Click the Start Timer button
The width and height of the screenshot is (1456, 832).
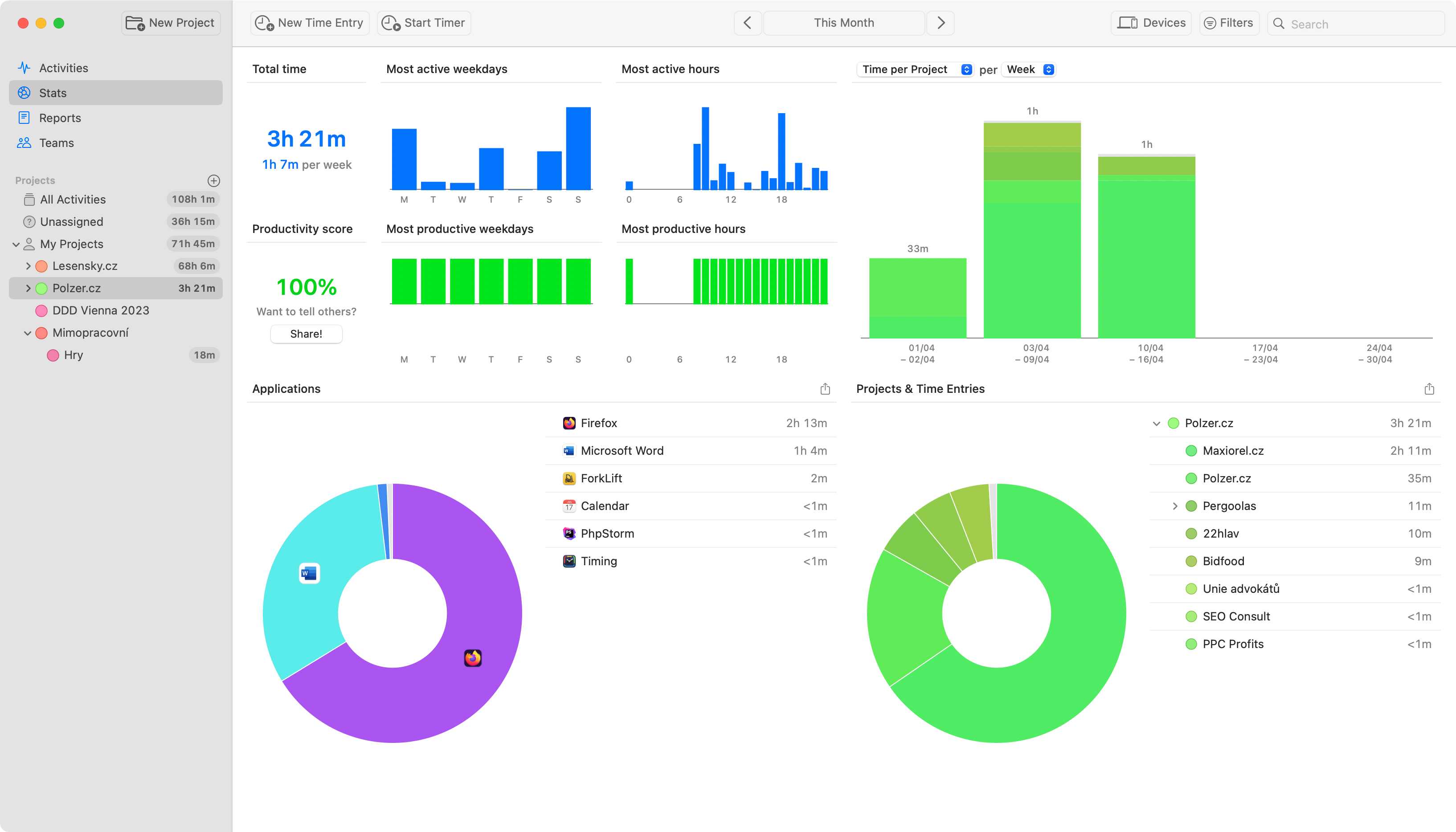point(423,23)
